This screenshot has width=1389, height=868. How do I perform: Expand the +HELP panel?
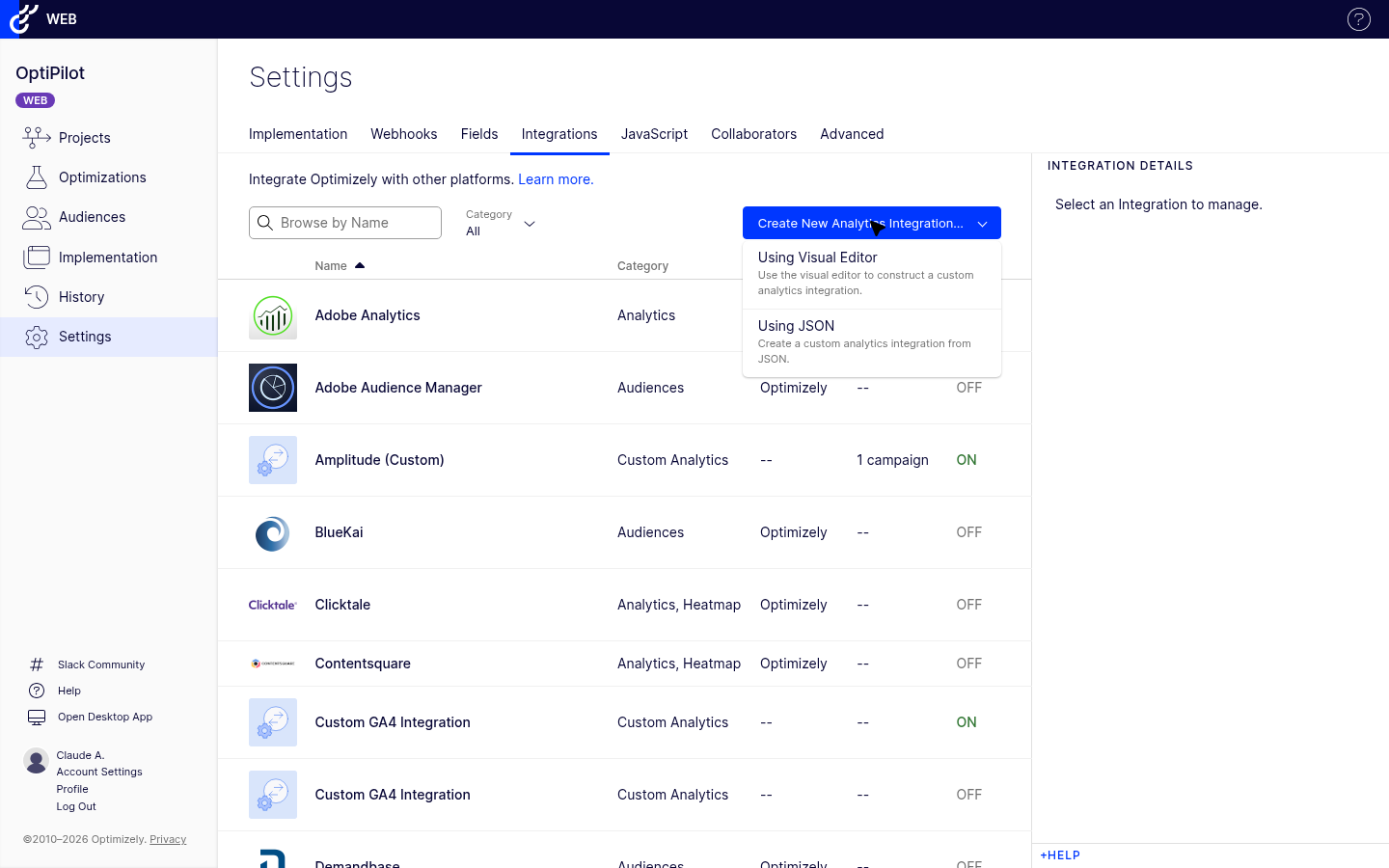pyautogui.click(x=1060, y=855)
